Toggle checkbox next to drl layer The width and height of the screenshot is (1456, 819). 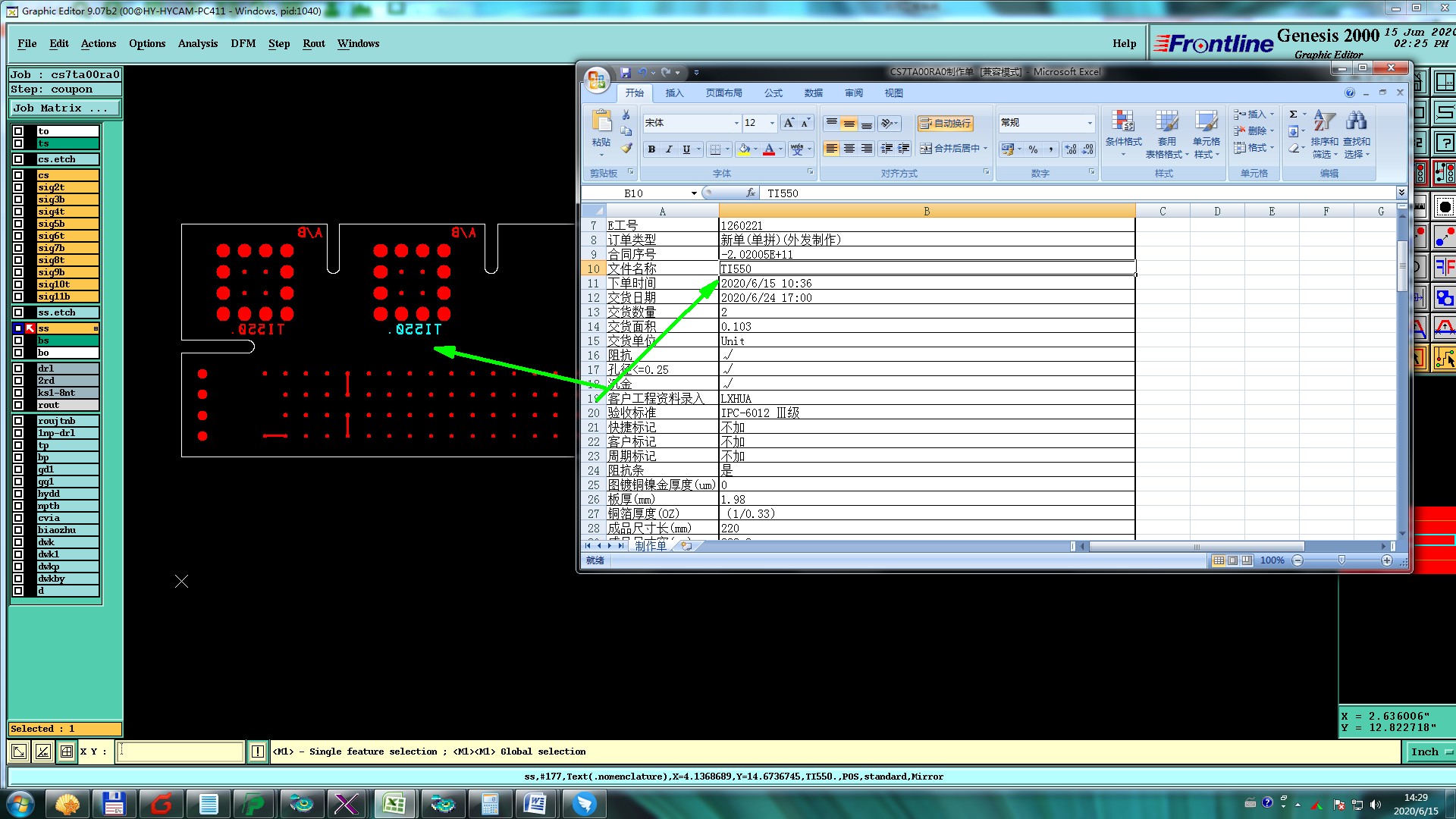pos(18,369)
